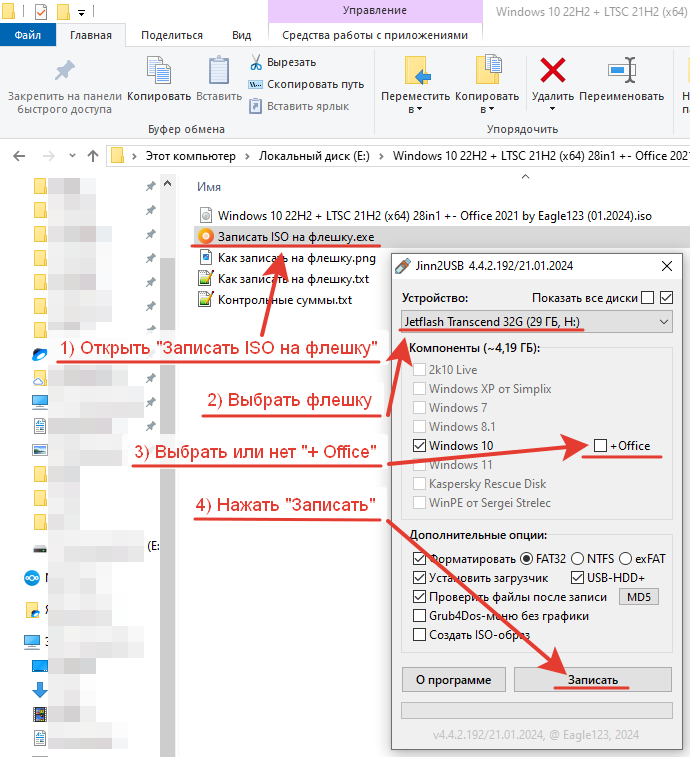Viewport: 690px width, 757px height.
Task: Open the Windows 10 ISO file
Action: click(434, 215)
